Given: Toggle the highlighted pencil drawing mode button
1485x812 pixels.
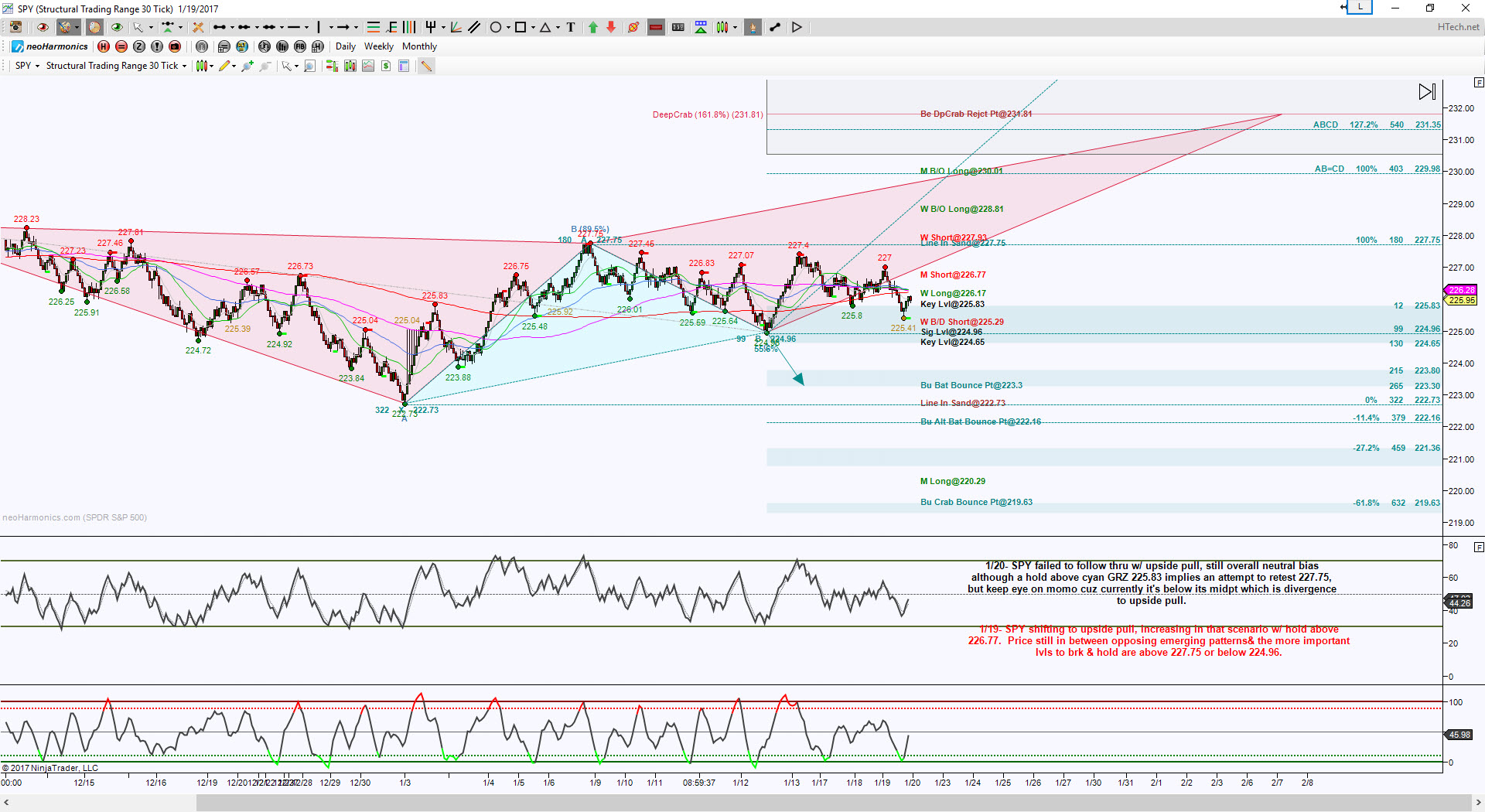Looking at the screenshot, I should pos(426,66).
